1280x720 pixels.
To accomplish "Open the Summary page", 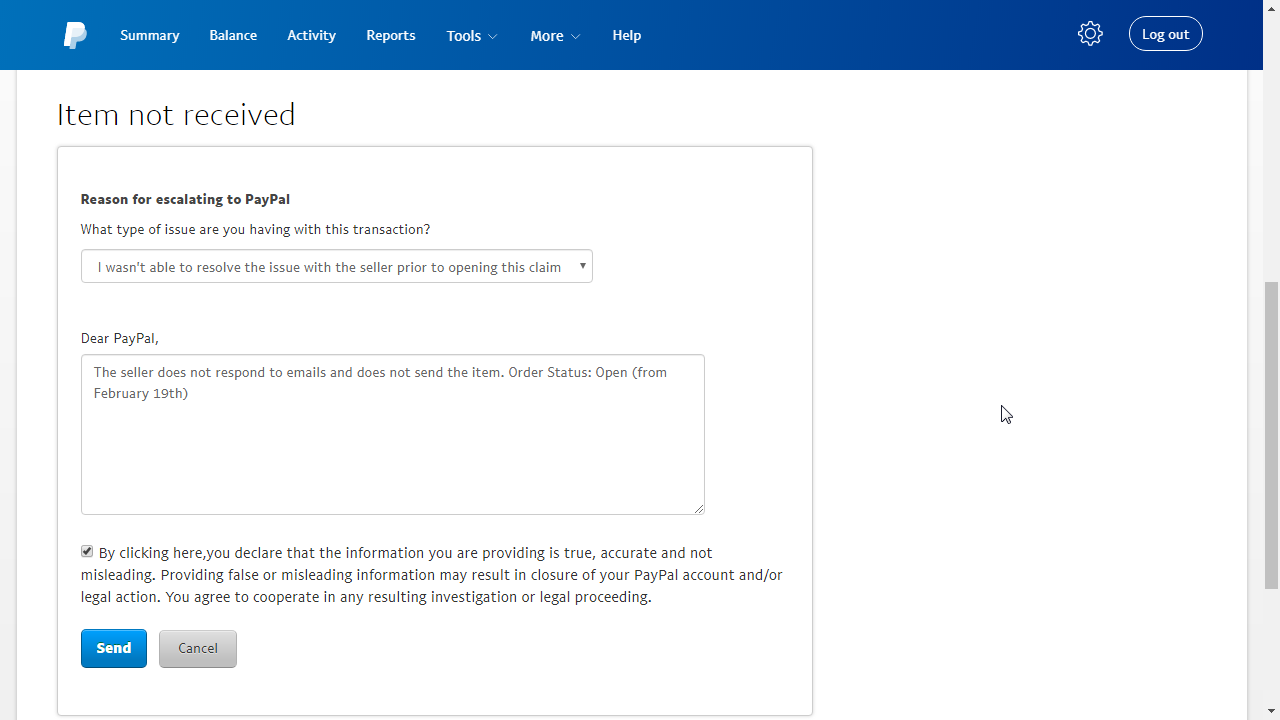I will (x=150, y=35).
